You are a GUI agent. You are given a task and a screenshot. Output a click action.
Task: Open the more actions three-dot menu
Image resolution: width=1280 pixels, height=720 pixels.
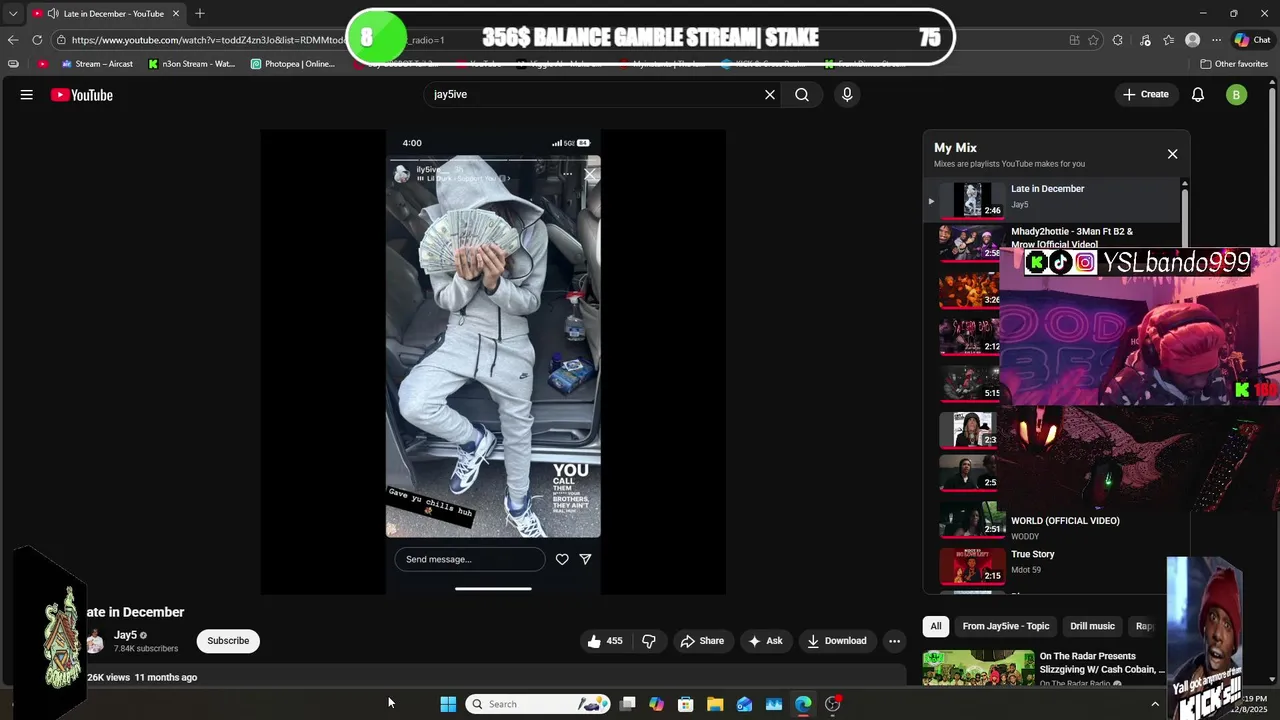(x=895, y=641)
